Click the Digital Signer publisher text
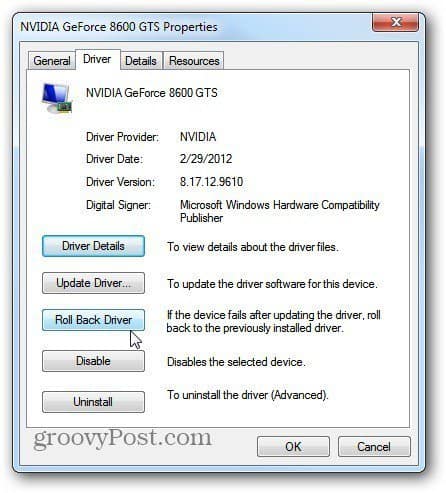 tap(280, 211)
